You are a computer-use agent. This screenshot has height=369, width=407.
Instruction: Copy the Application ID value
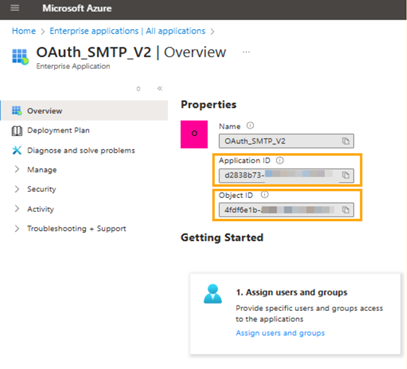(346, 175)
